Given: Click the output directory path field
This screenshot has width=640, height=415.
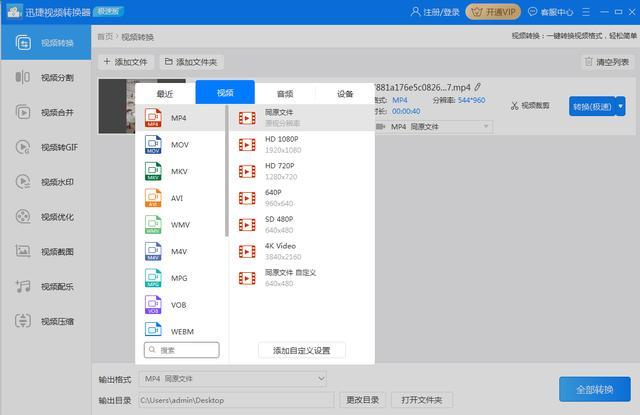Looking at the screenshot, I should 236,400.
